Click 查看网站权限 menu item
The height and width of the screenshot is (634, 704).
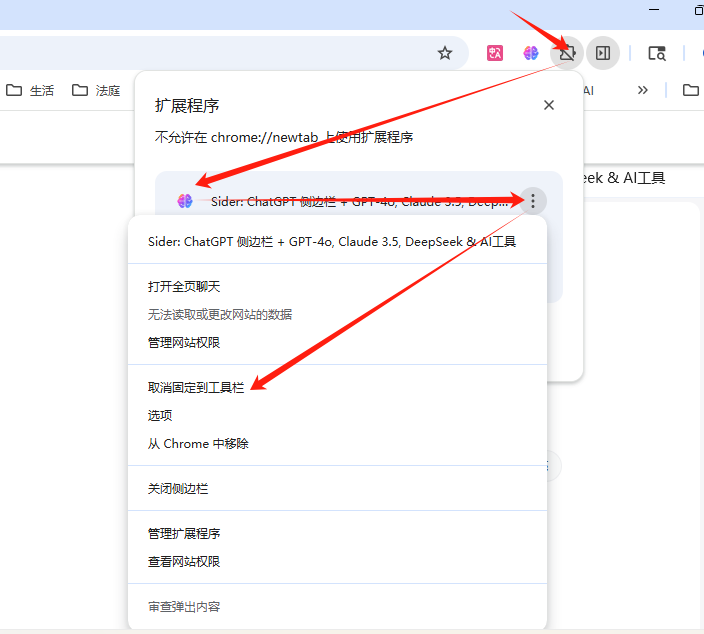[x=337, y=562]
